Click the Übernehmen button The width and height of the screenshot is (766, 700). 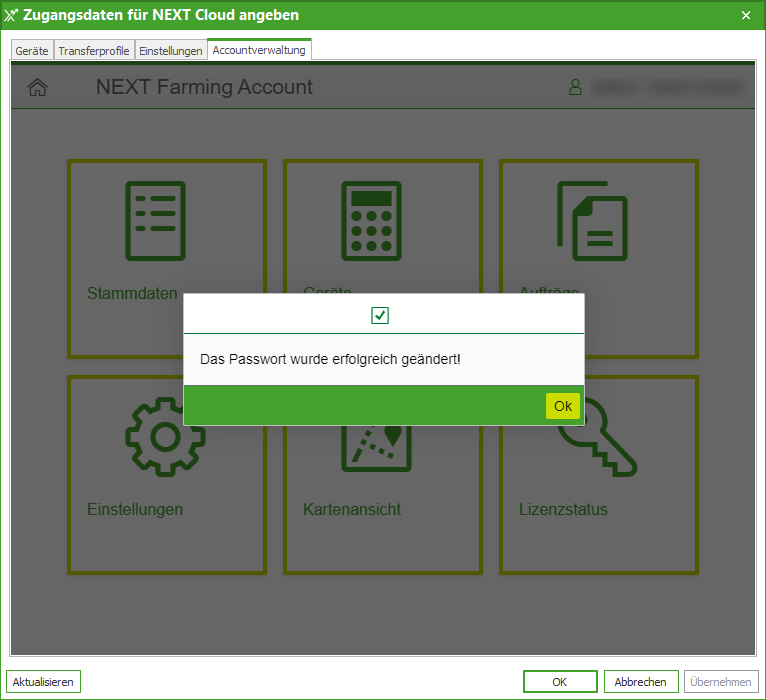721,682
